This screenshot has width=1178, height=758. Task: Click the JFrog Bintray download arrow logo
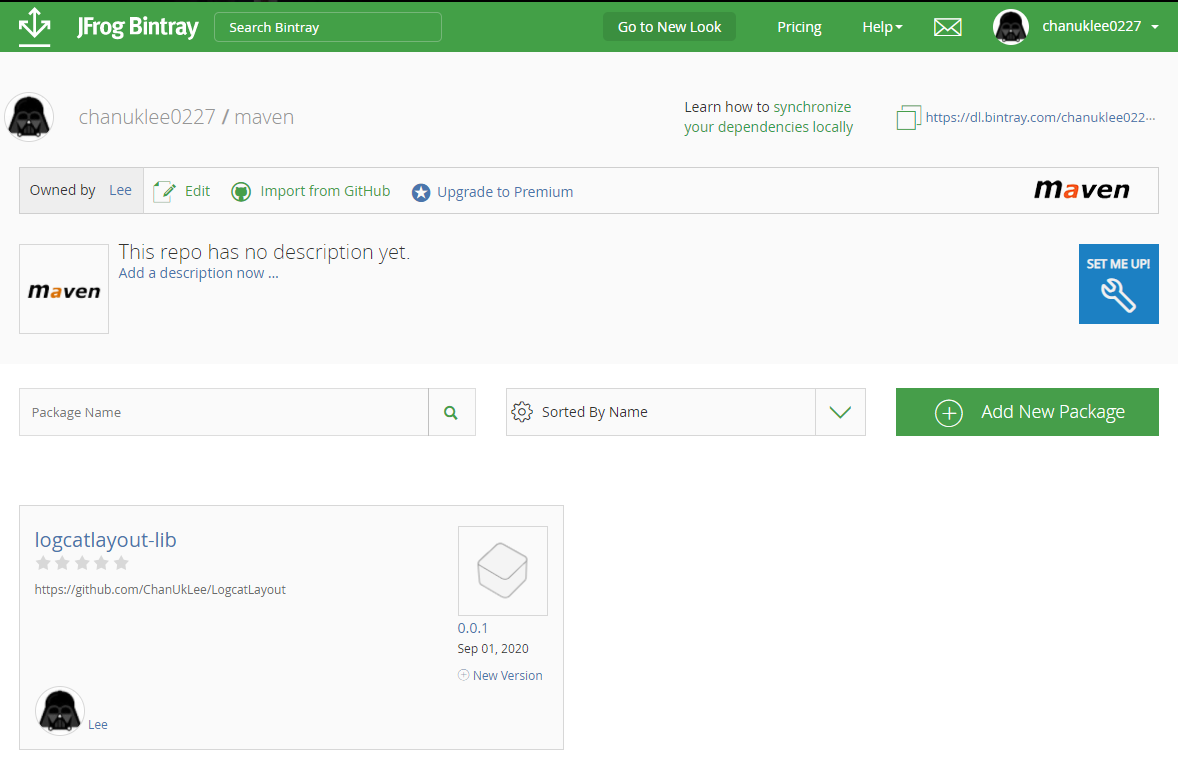(x=35, y=27)
